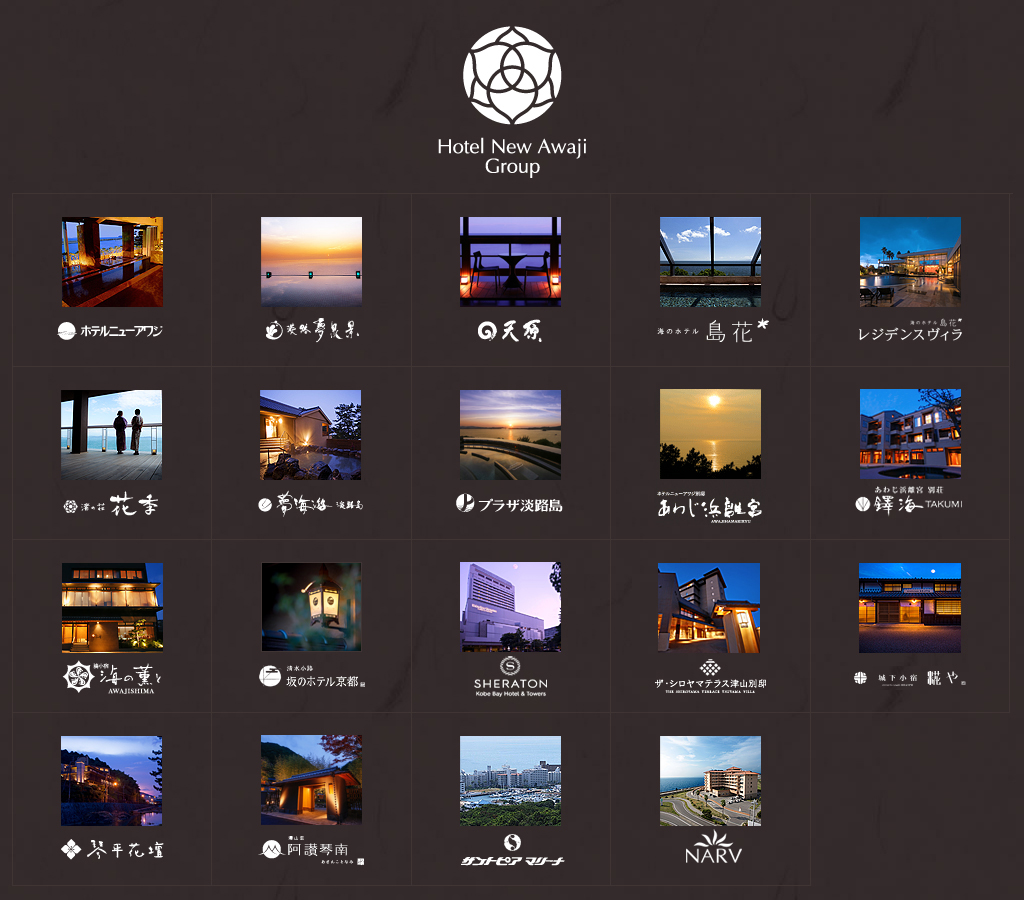Image resolution: width=1024 pixels, height=900 pixels.
Task: Click the 海のホテル 島花 logo
Action: coord(713,331)
